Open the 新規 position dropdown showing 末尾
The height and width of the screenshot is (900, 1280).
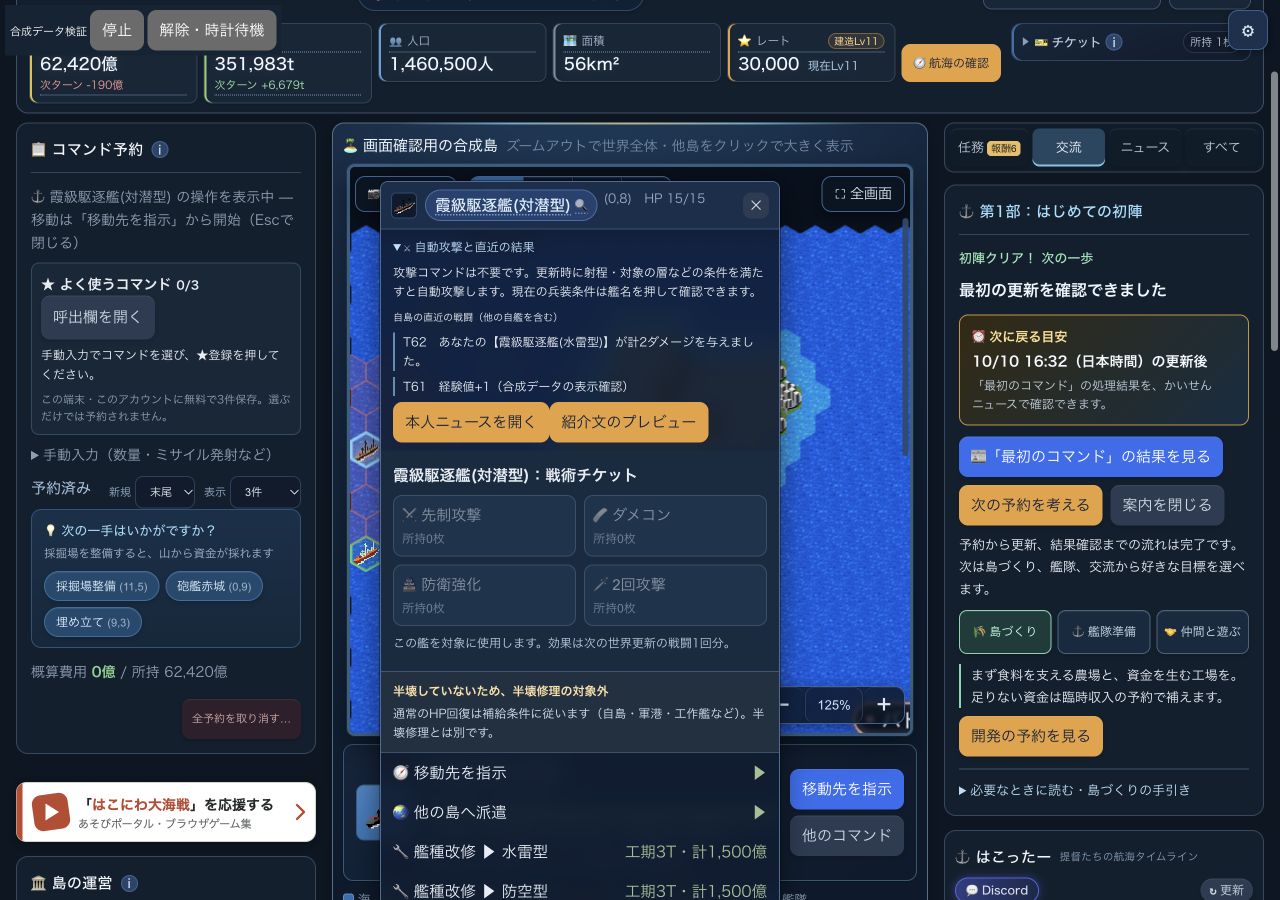click(x=166, y=492)
